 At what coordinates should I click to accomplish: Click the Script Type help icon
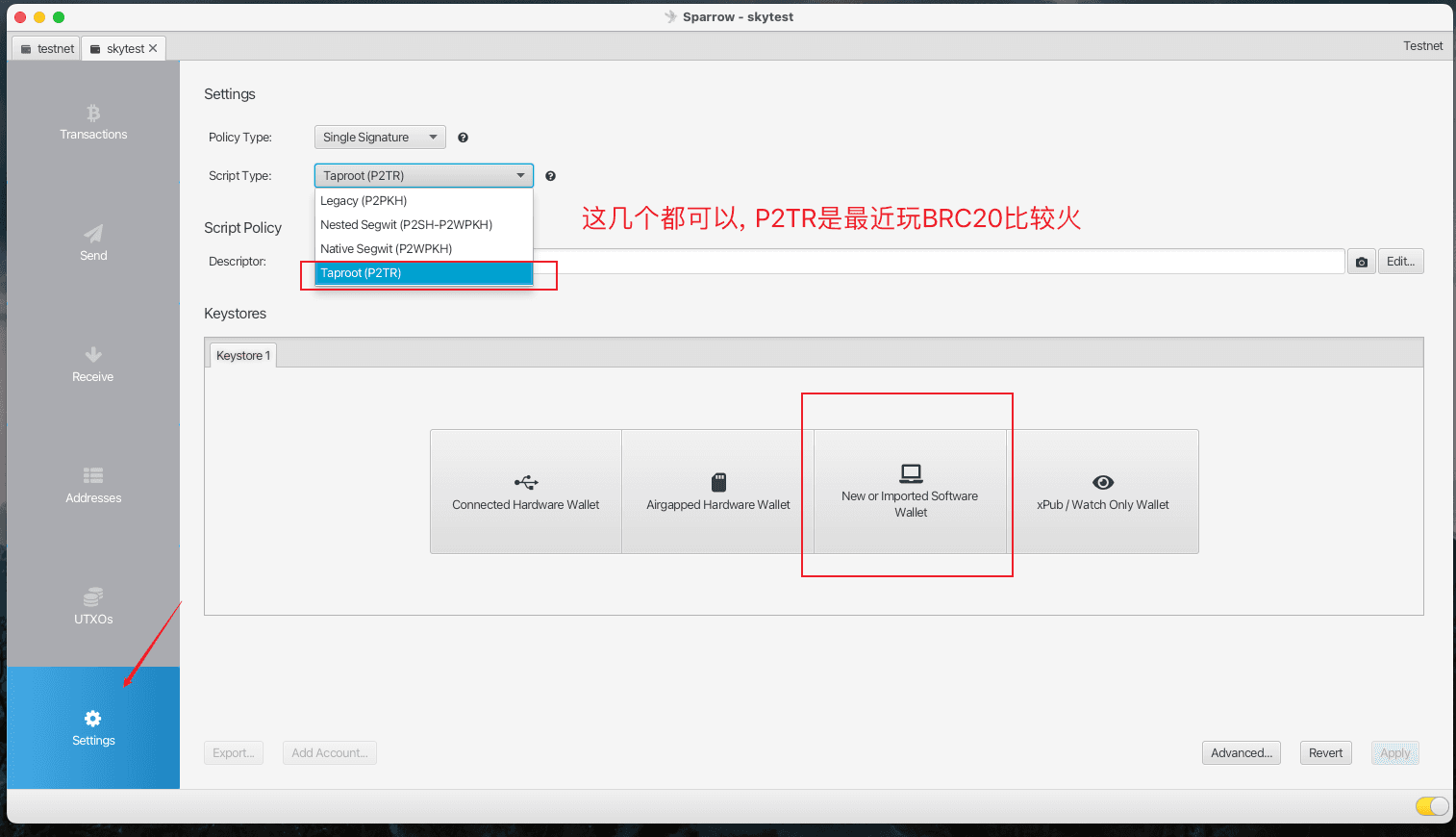(550, 176)
